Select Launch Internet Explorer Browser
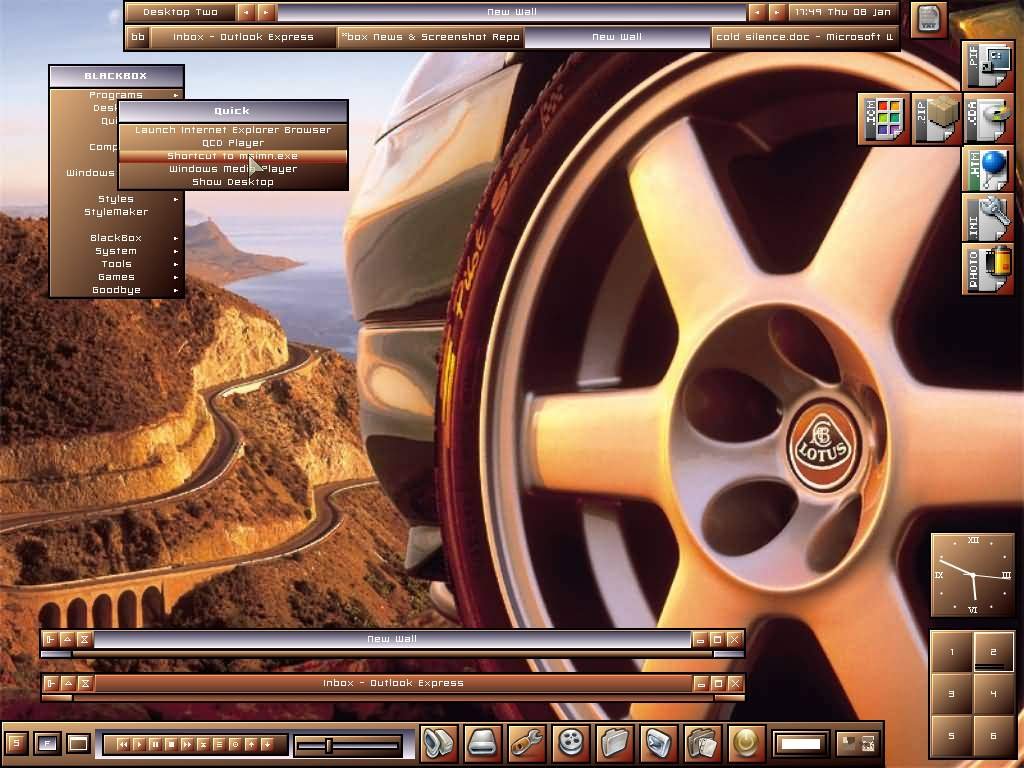 coord(233,130)
